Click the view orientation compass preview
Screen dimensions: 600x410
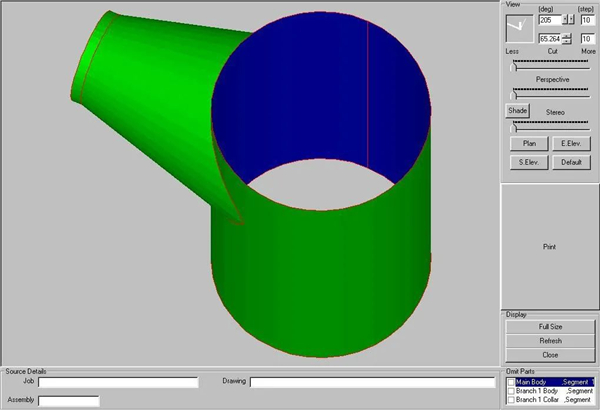[x=520, y=28]
